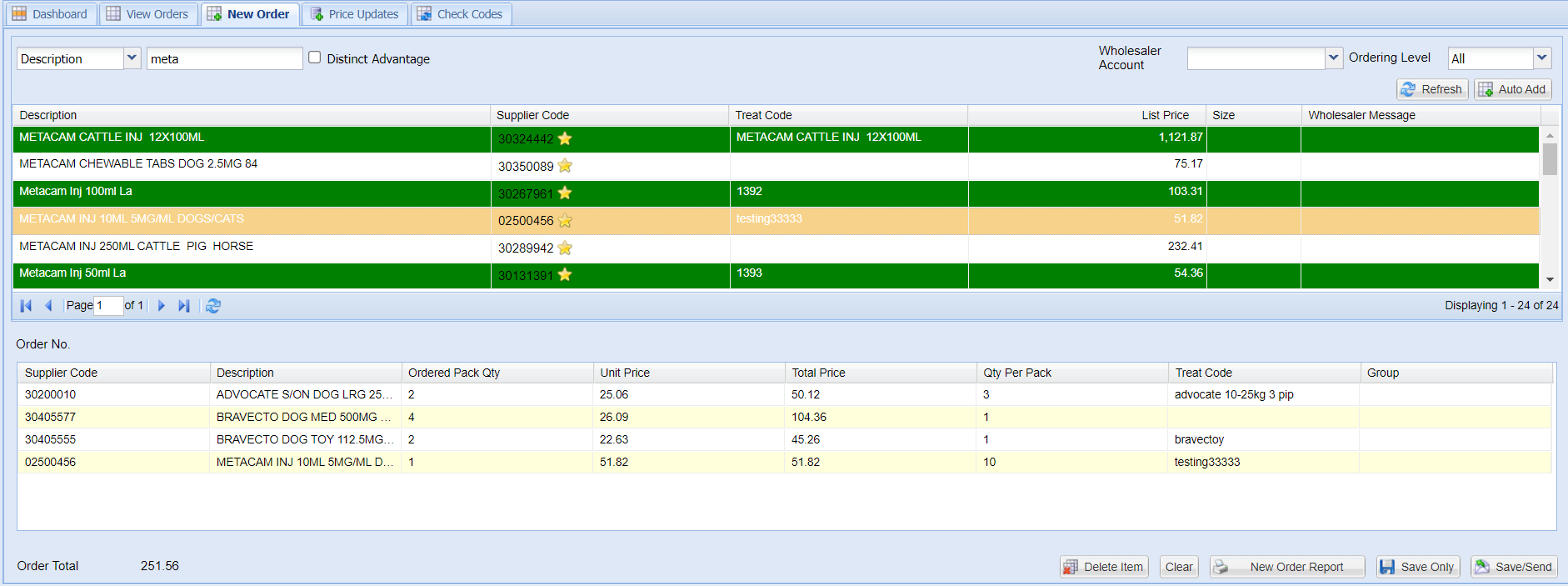Click treat code 1392 cell
1568x586 pixels.
point(849,193)
